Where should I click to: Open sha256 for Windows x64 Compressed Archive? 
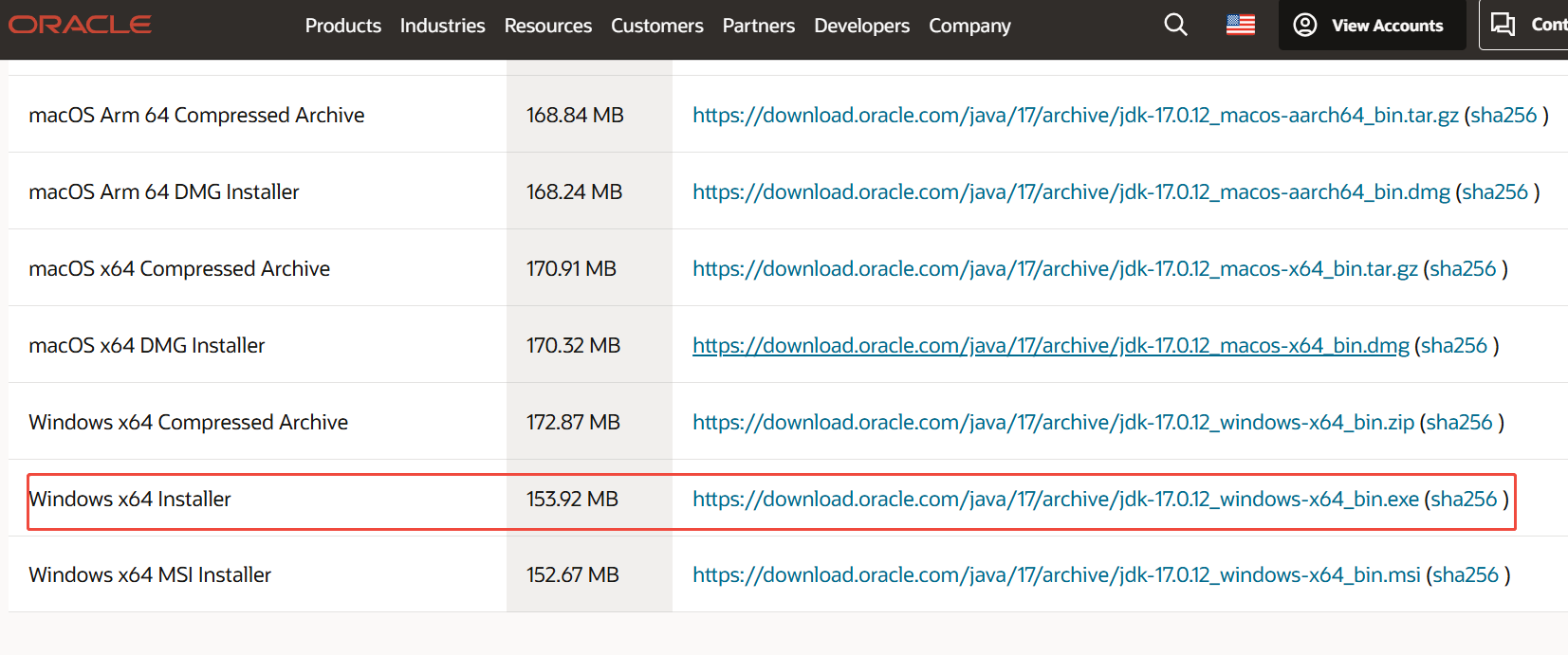coord(1459,422)
